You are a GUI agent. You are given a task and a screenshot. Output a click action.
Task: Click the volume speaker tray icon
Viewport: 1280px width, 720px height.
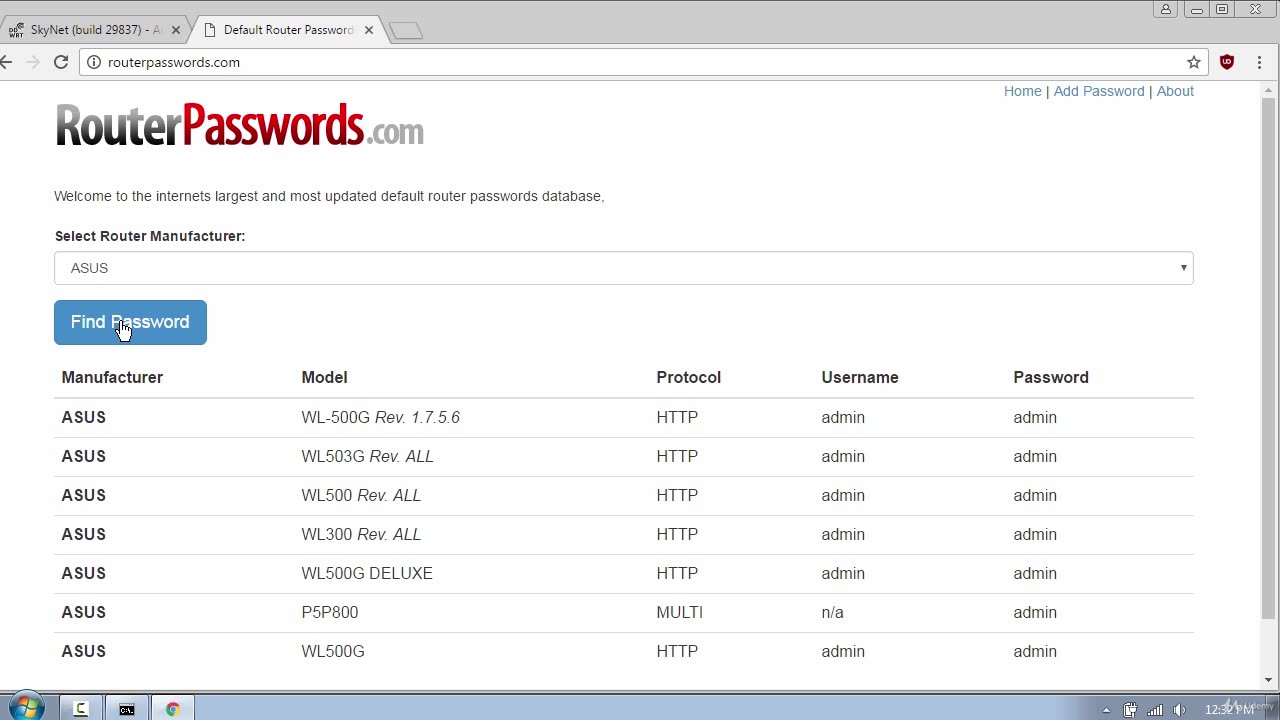[x=1179, y=710]
